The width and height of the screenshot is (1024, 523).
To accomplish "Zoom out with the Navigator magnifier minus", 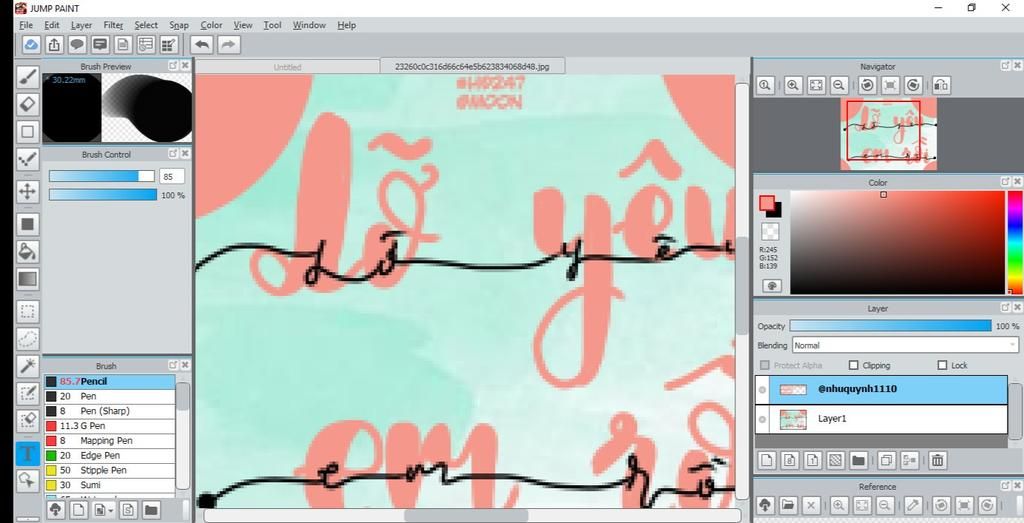I will [x=839, y=85].
